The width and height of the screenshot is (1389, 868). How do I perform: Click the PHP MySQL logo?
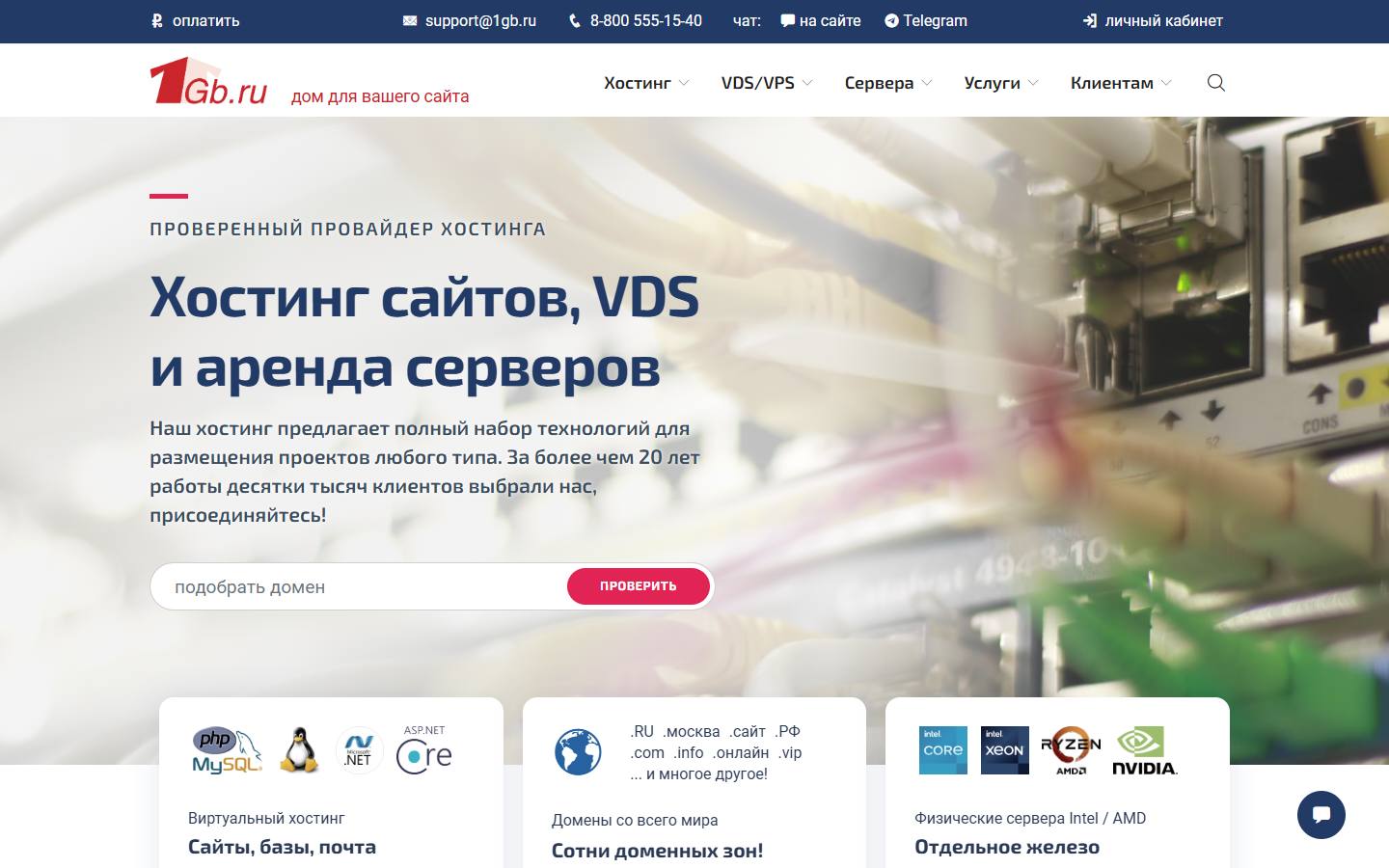(227, 750)
